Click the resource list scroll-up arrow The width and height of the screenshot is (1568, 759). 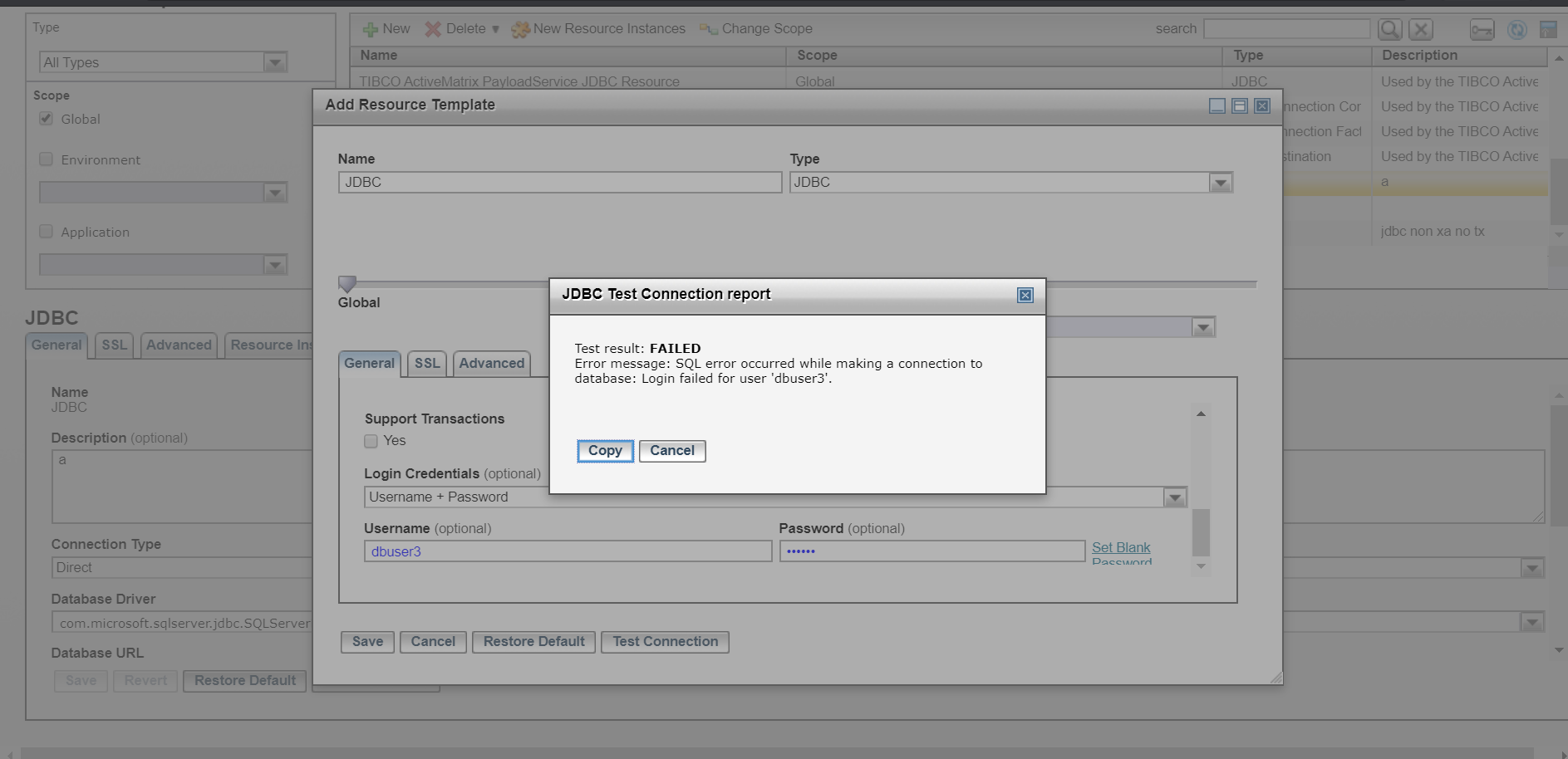point(1559,58)
